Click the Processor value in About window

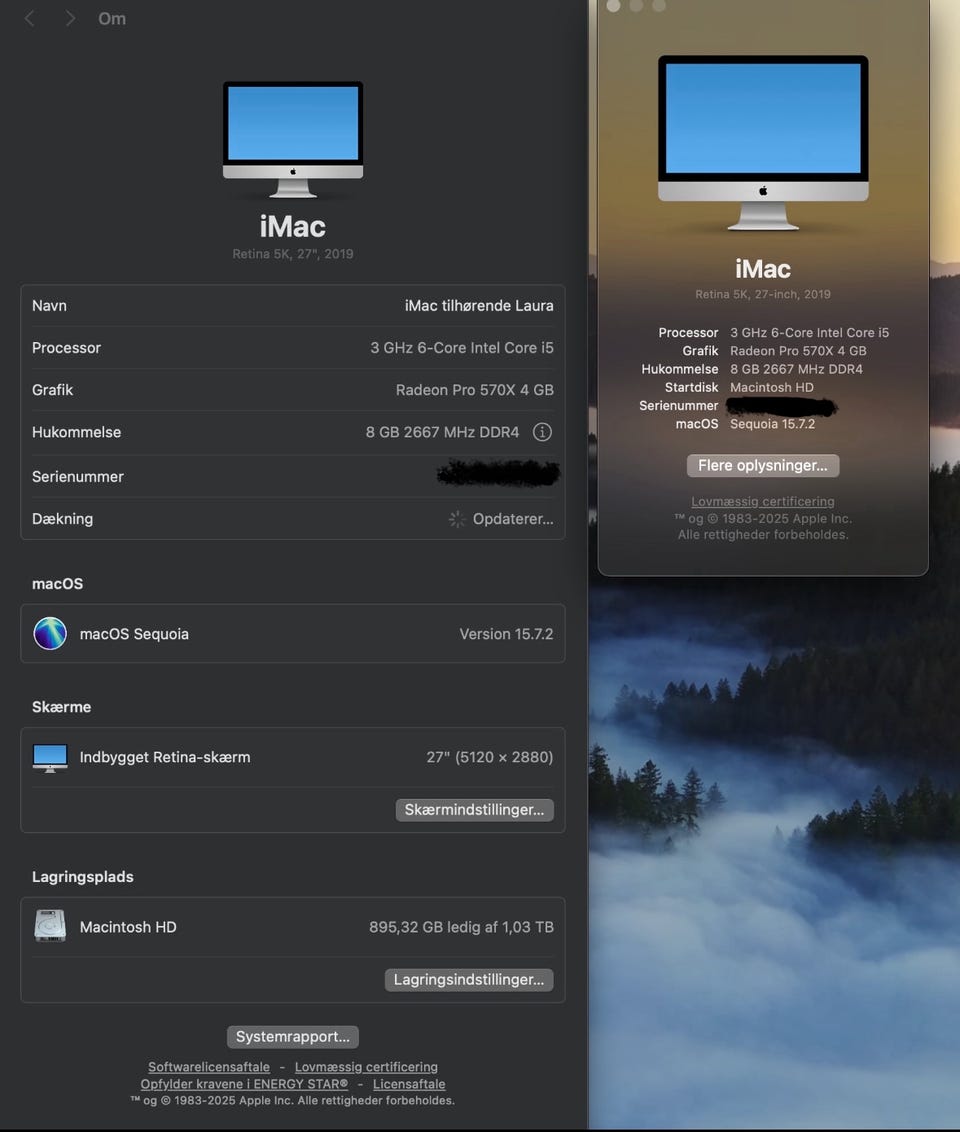point(810,333)
